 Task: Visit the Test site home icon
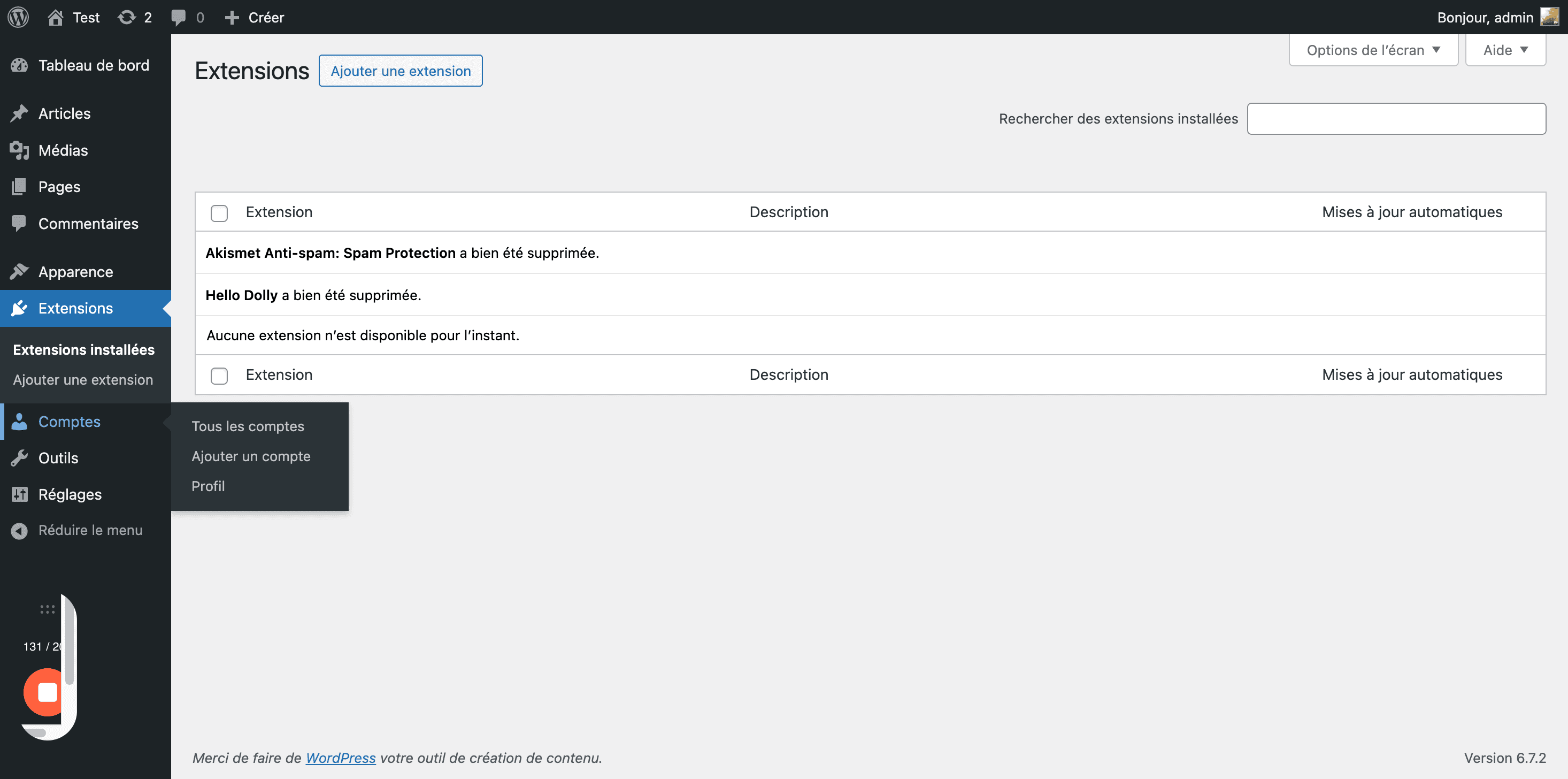point(56,17)
